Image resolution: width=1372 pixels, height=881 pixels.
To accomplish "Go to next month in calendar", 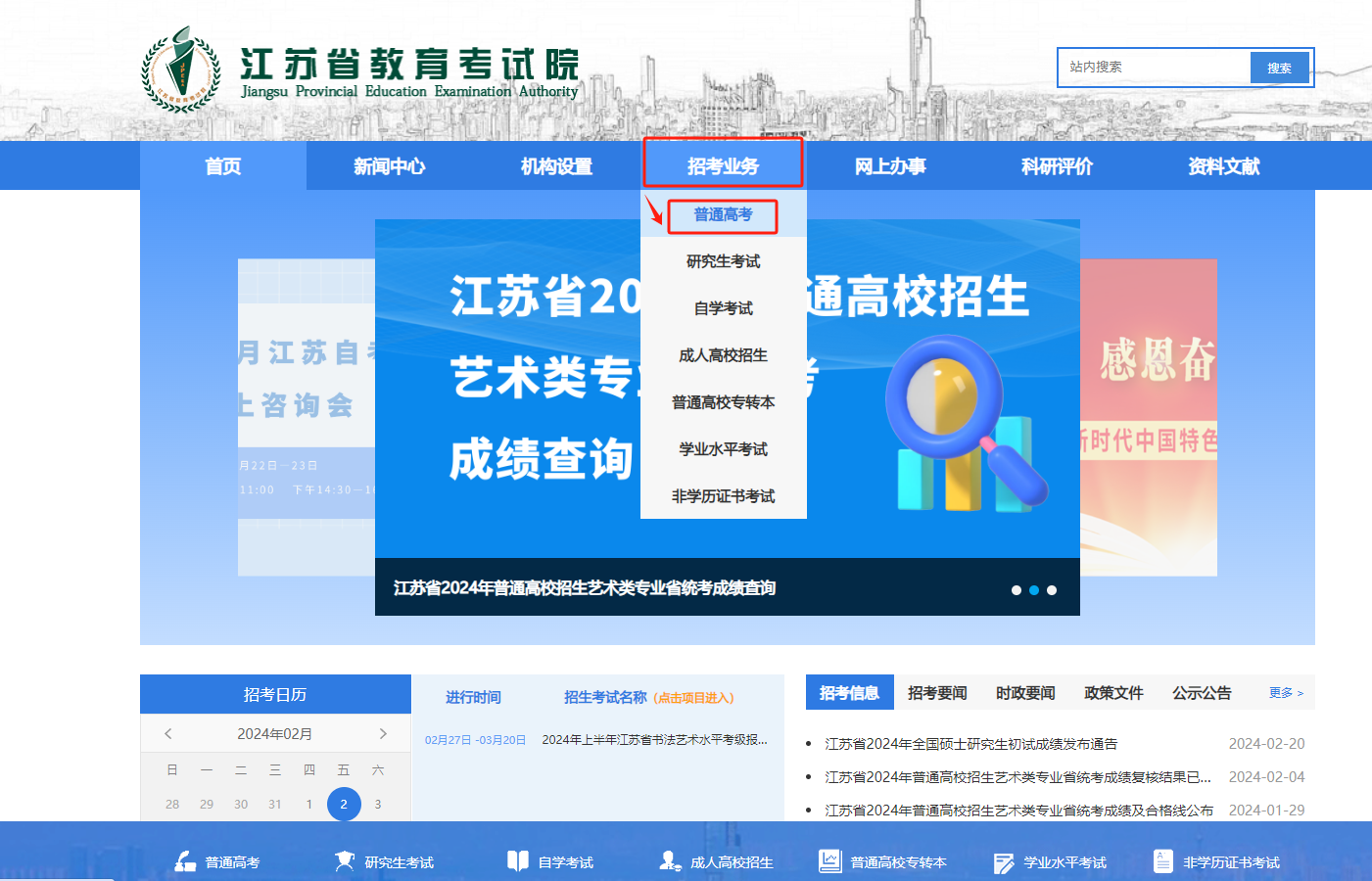I will pos(383,733).
